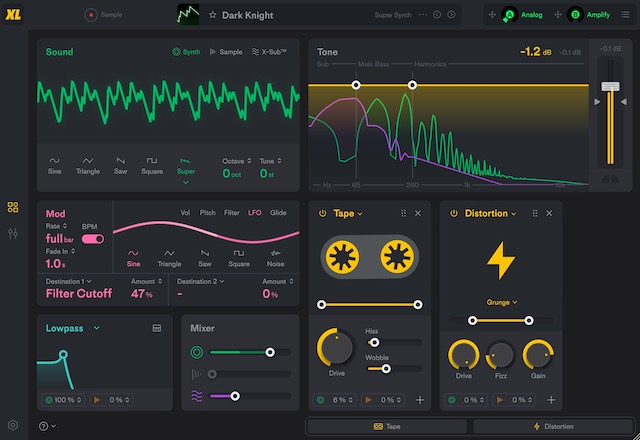Open the settings gear in left sidebar
This screenshot has width=640, height=440.
(x=13, y=425)
